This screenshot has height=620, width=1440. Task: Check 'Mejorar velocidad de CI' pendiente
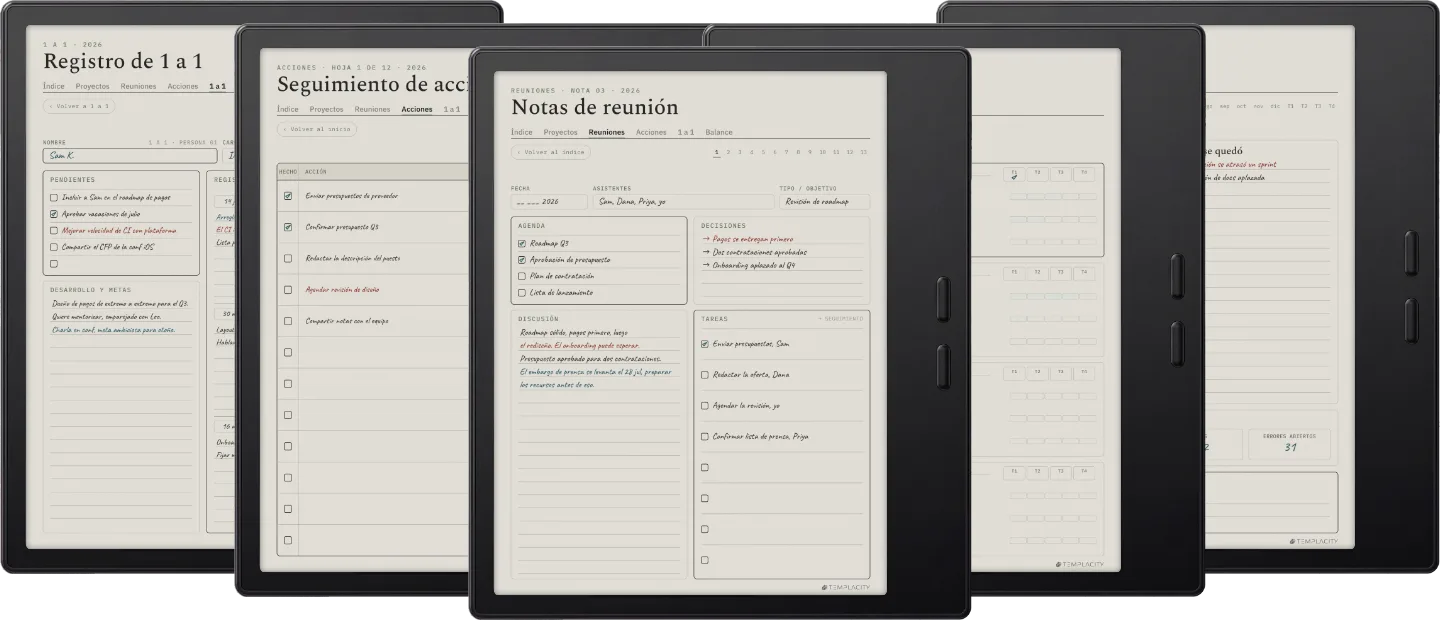click(x=54, y=230)
